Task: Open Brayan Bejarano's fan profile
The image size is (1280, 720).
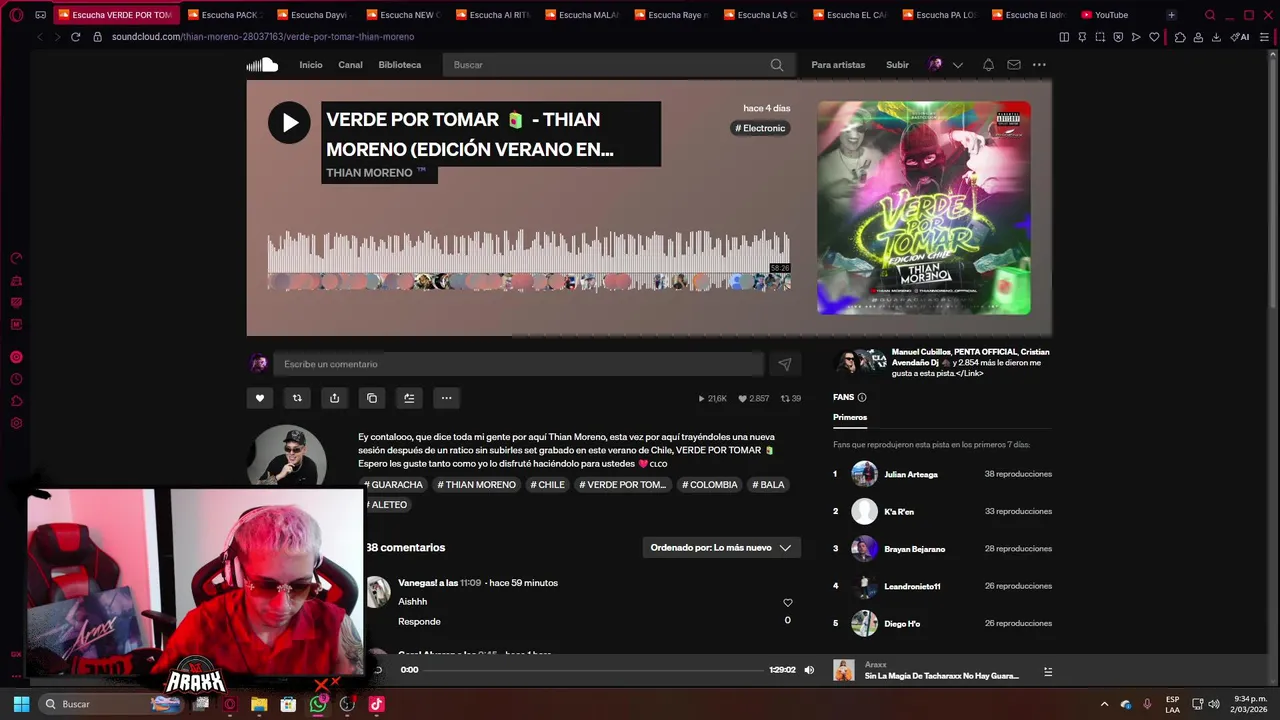Action: tap(914, 549)
